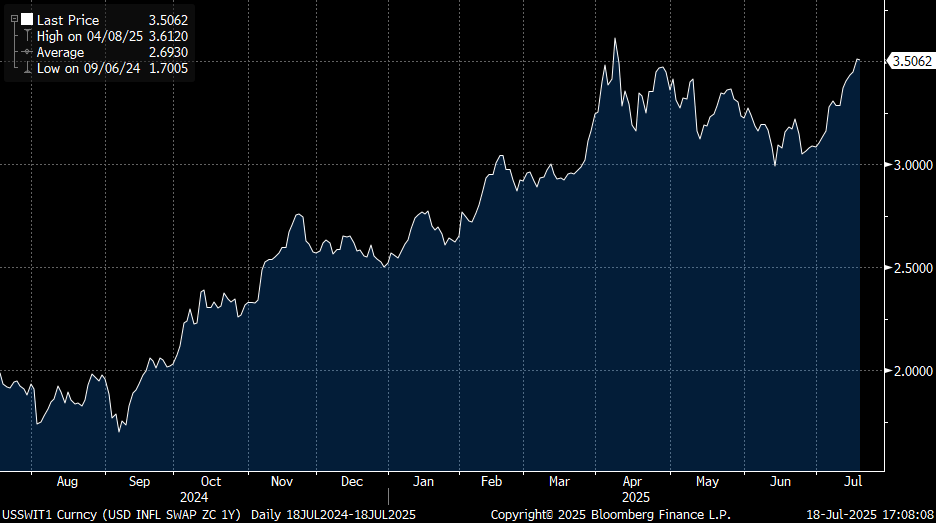Click the Low on 09/06/24 legend entry
Screen dimensions: 936x523
click(84, 68)
